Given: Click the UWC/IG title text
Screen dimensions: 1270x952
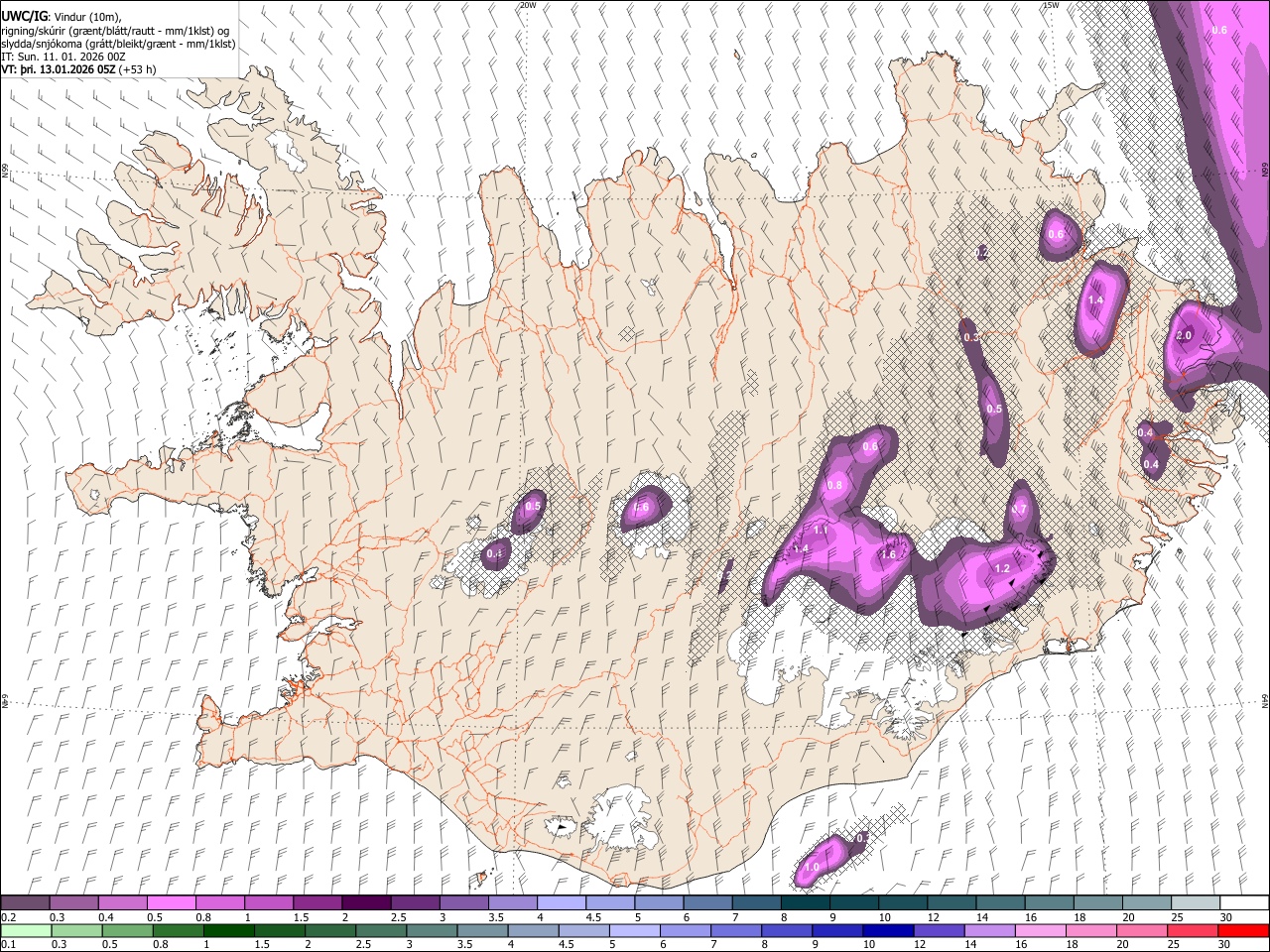Looking at the screenshot, I should [23, 15].
